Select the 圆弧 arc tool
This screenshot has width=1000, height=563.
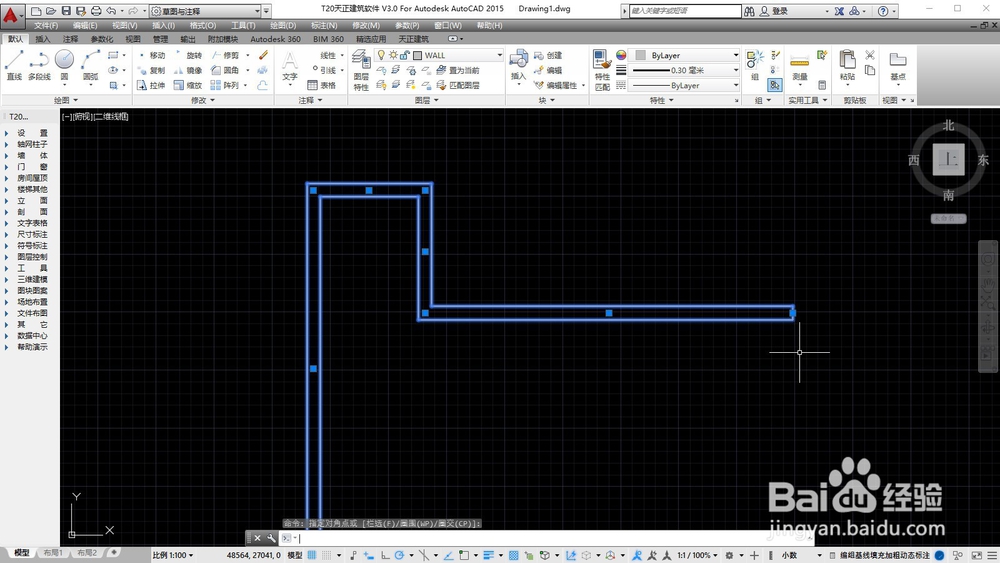[x=90, y=66]
